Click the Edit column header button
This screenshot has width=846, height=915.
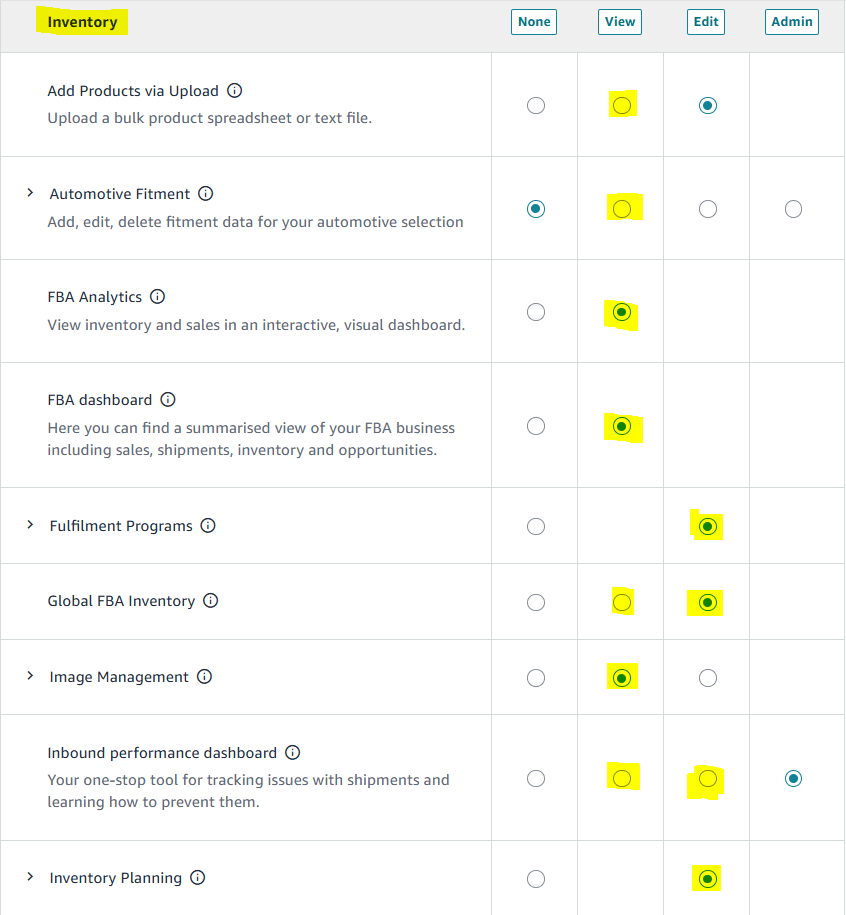click(706, 22)
